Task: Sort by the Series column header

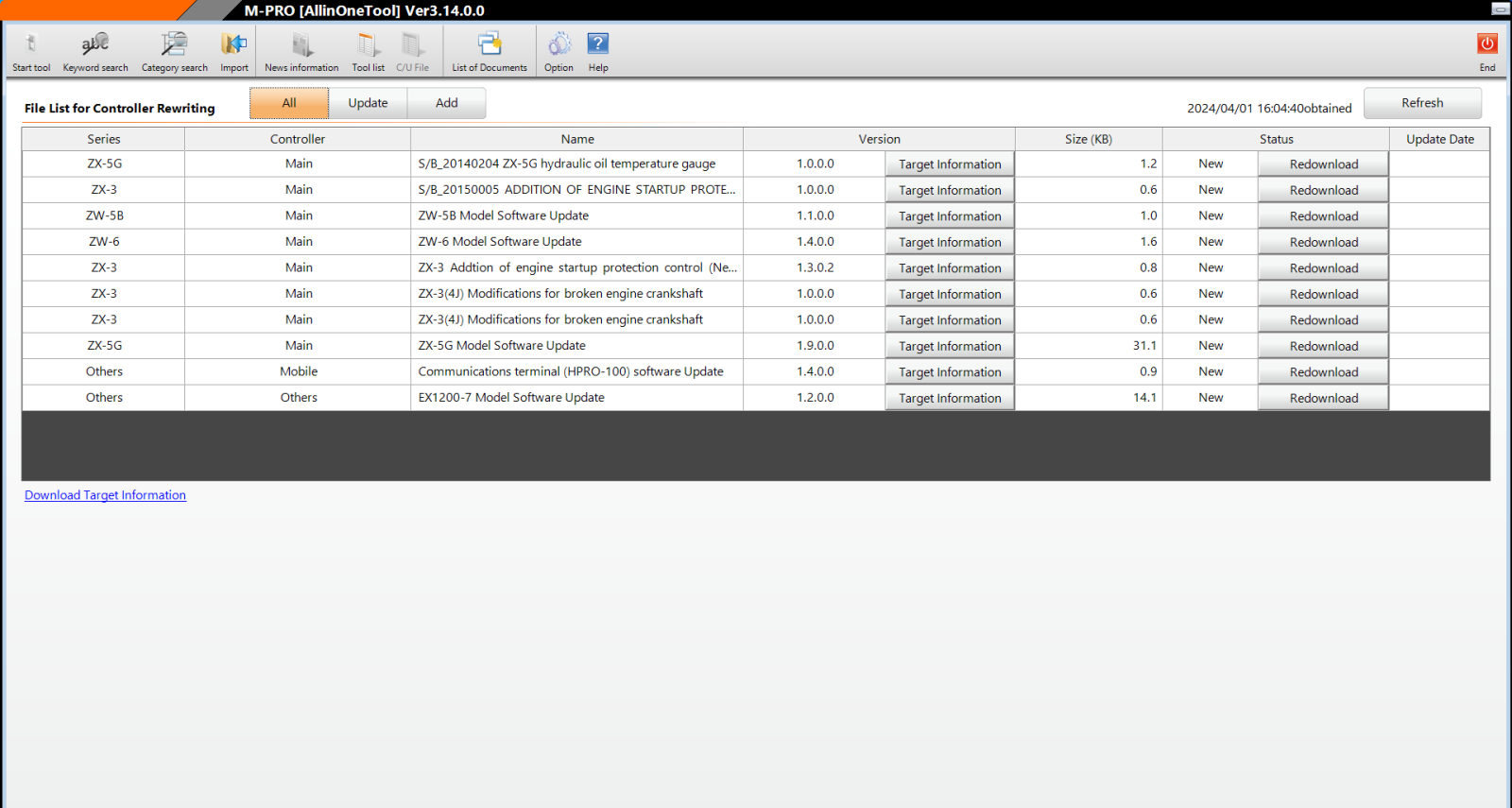Action: [x=104, y=139]
